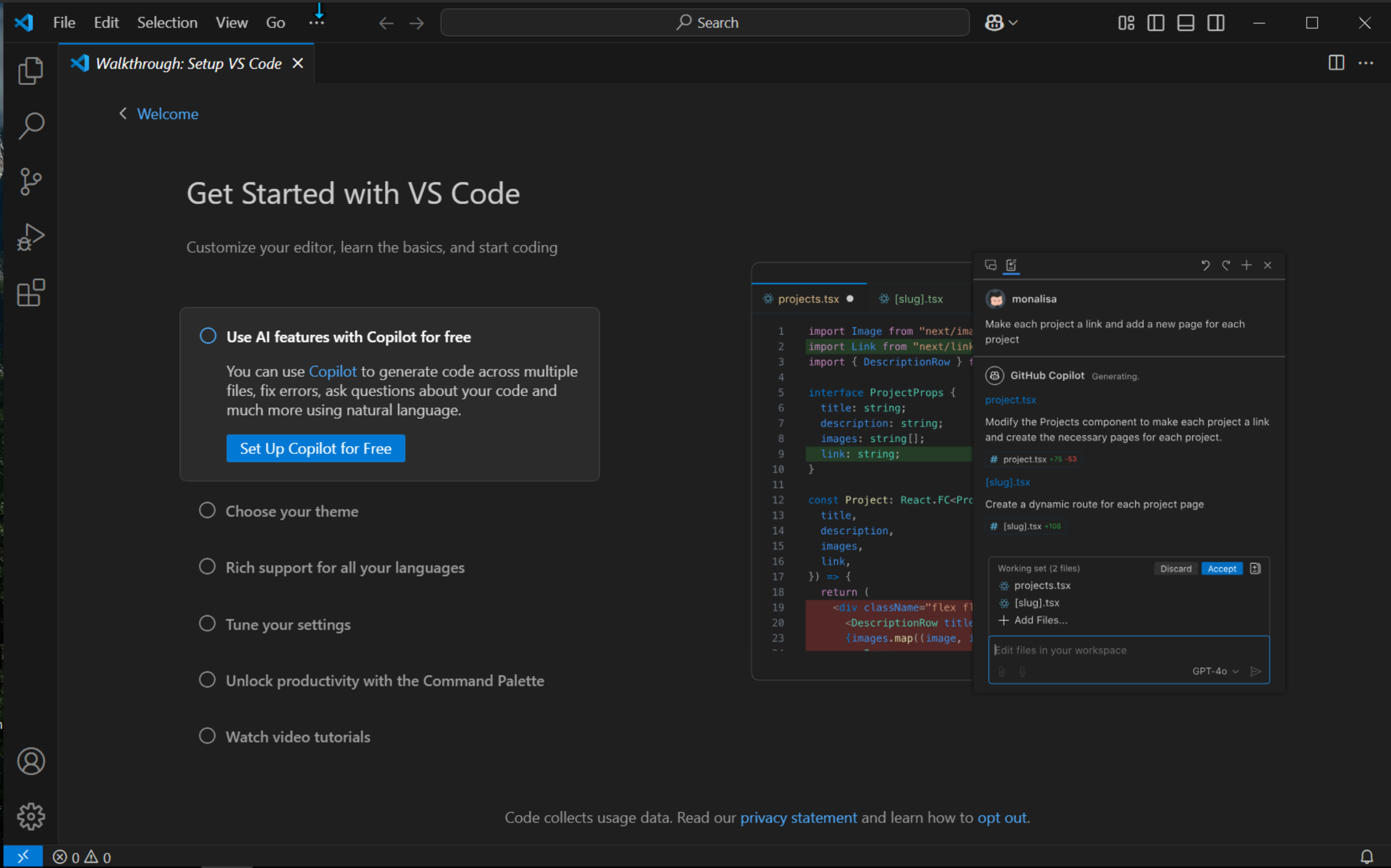
Task: Open the Explorer view in activity bar
Action: tap(30, 71)
